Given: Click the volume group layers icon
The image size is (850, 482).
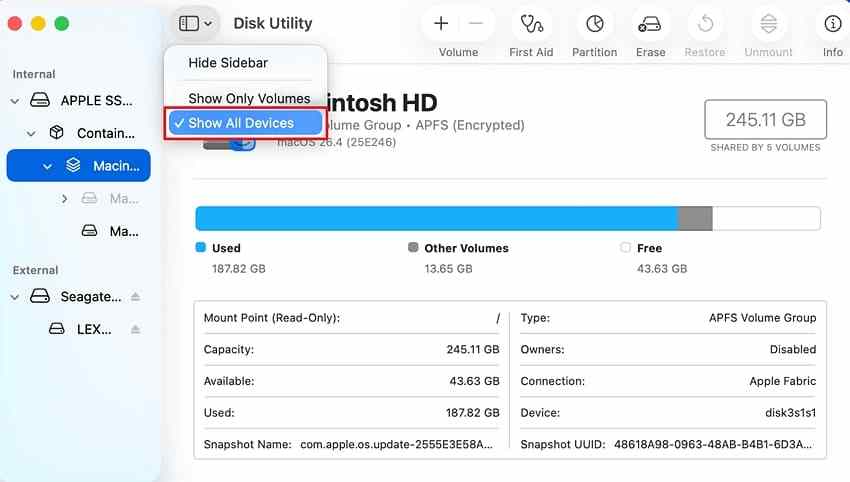Looking at the screenshot, I should tap(73, 165).
